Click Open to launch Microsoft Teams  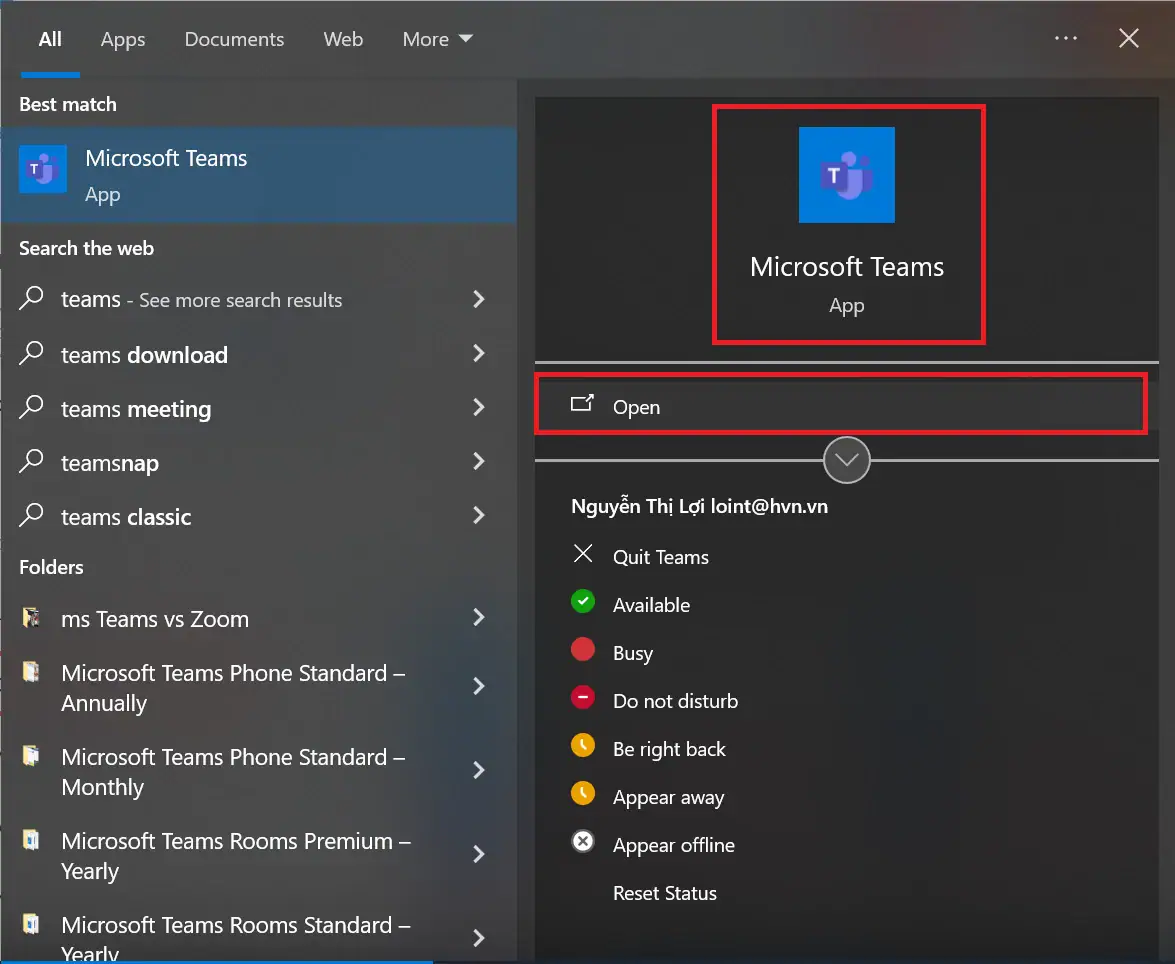click(x=636, y=407)
